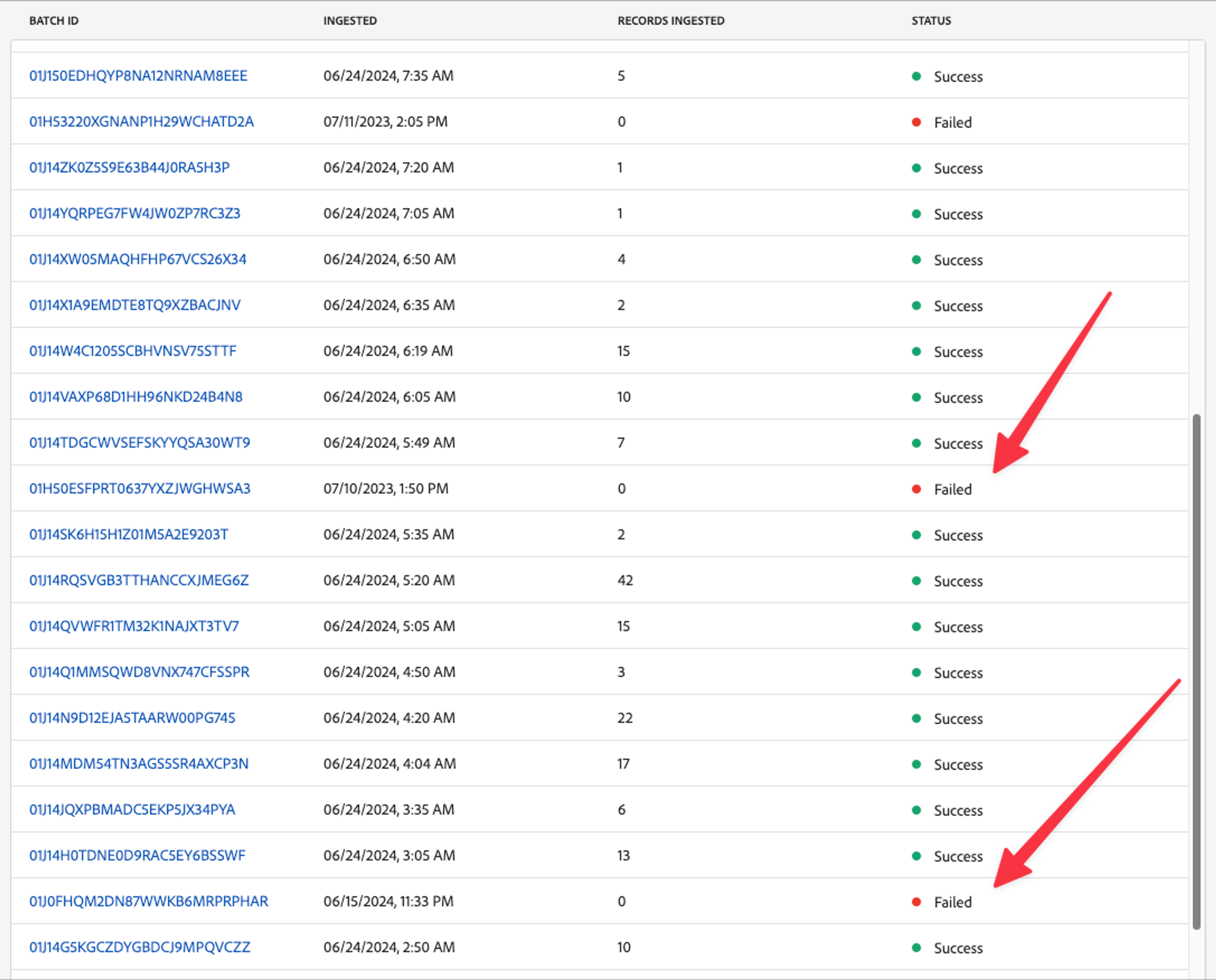Click batch 01J14RQSVGB3TTHANCCXJMEG6Z with 42 records
The height and width of the screenshot is (980, 1216).
pos(139,580)
